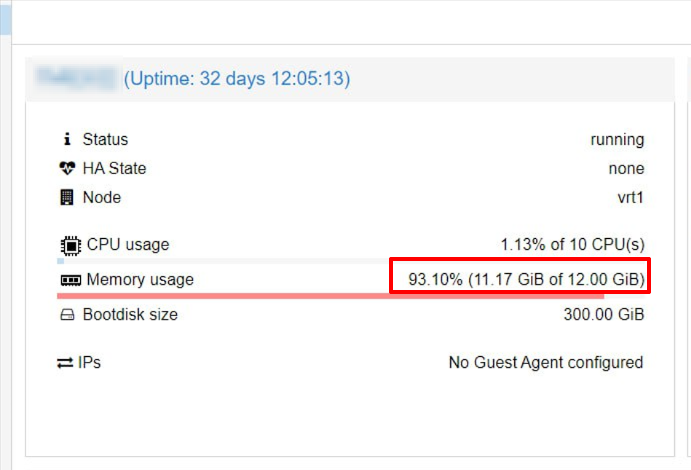Click the No Guest Agent configured text
This screenshot has width=691, height=470.
546,363
